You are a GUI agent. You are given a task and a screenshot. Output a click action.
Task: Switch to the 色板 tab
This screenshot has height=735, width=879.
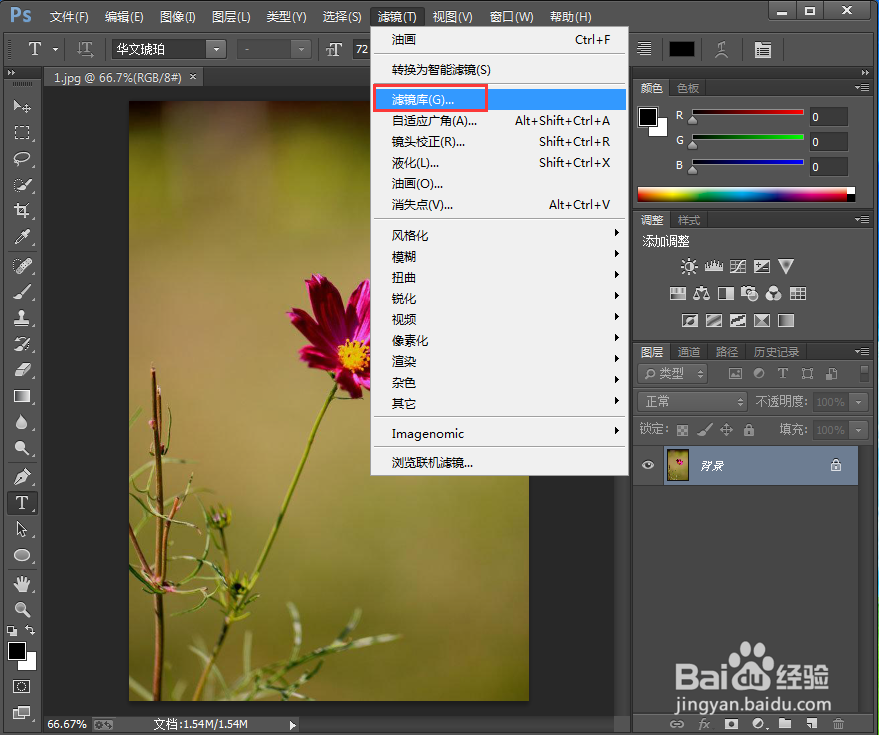coord(687,88)
